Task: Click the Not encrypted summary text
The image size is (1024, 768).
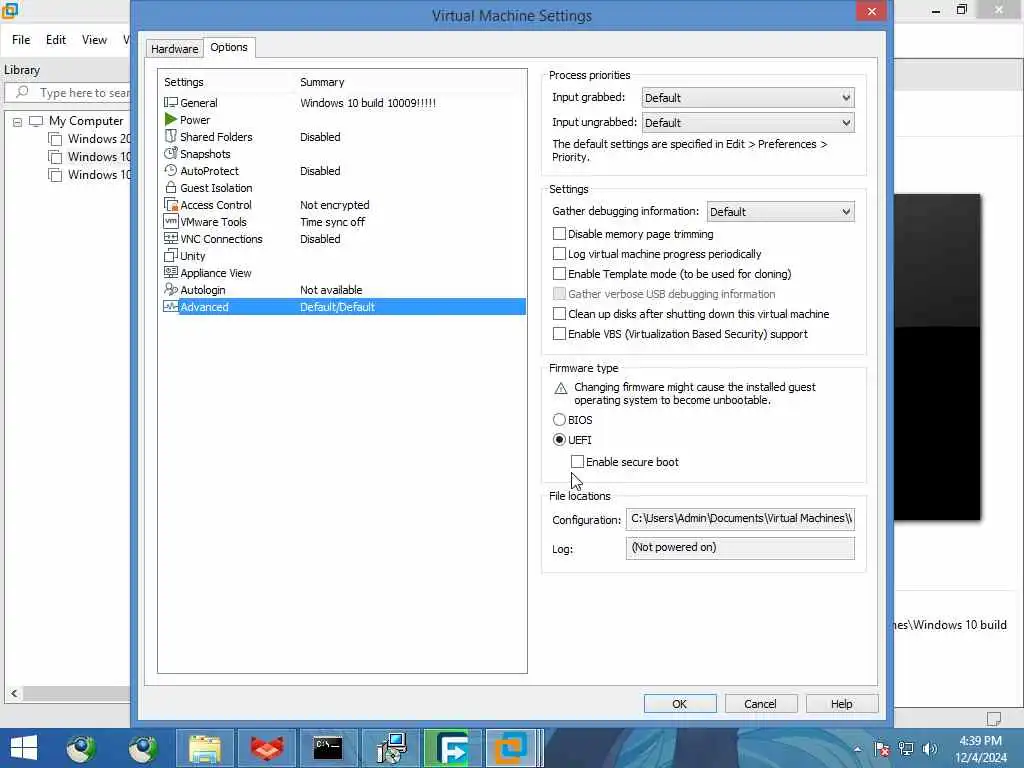Action: click(334, 204)
